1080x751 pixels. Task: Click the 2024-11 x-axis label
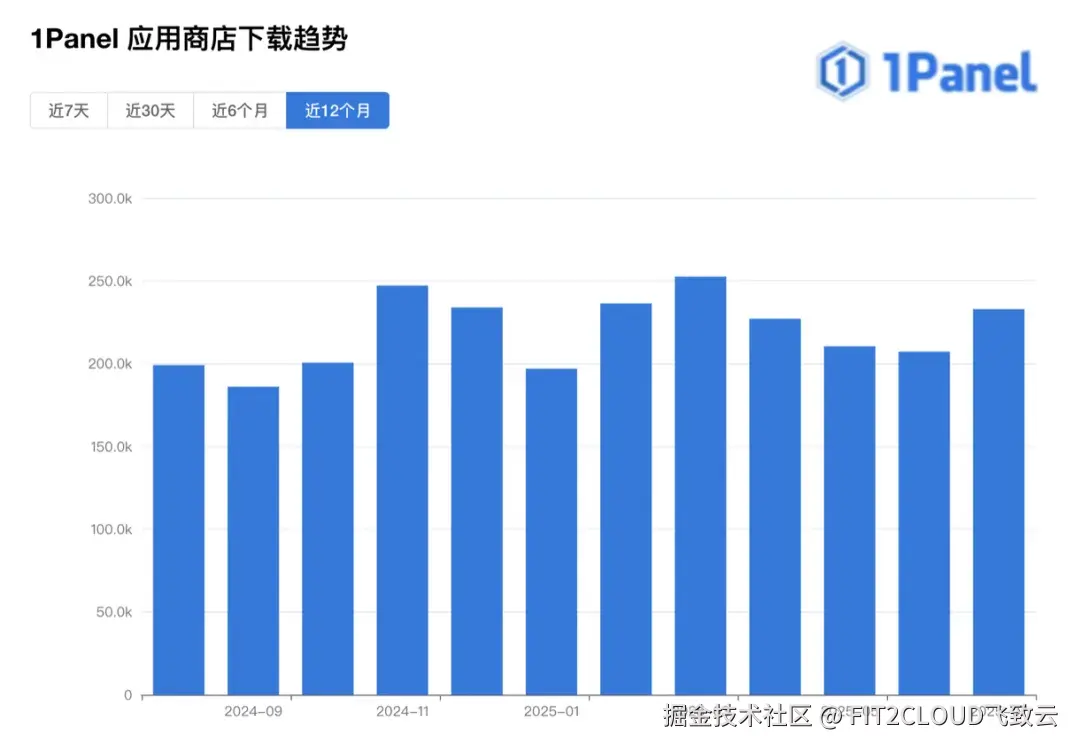coord(402,711)
